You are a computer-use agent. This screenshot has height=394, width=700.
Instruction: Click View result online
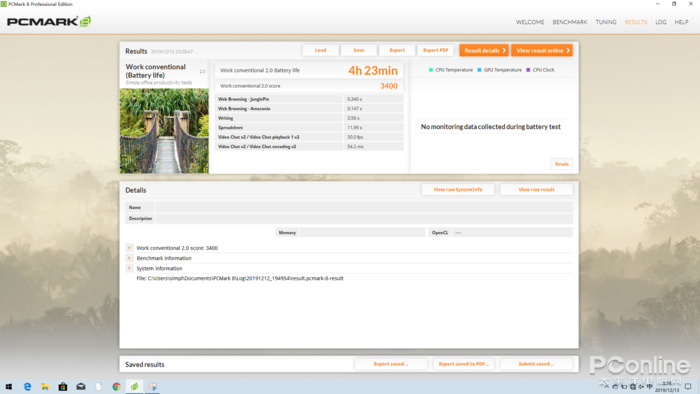tap(542, 50)
